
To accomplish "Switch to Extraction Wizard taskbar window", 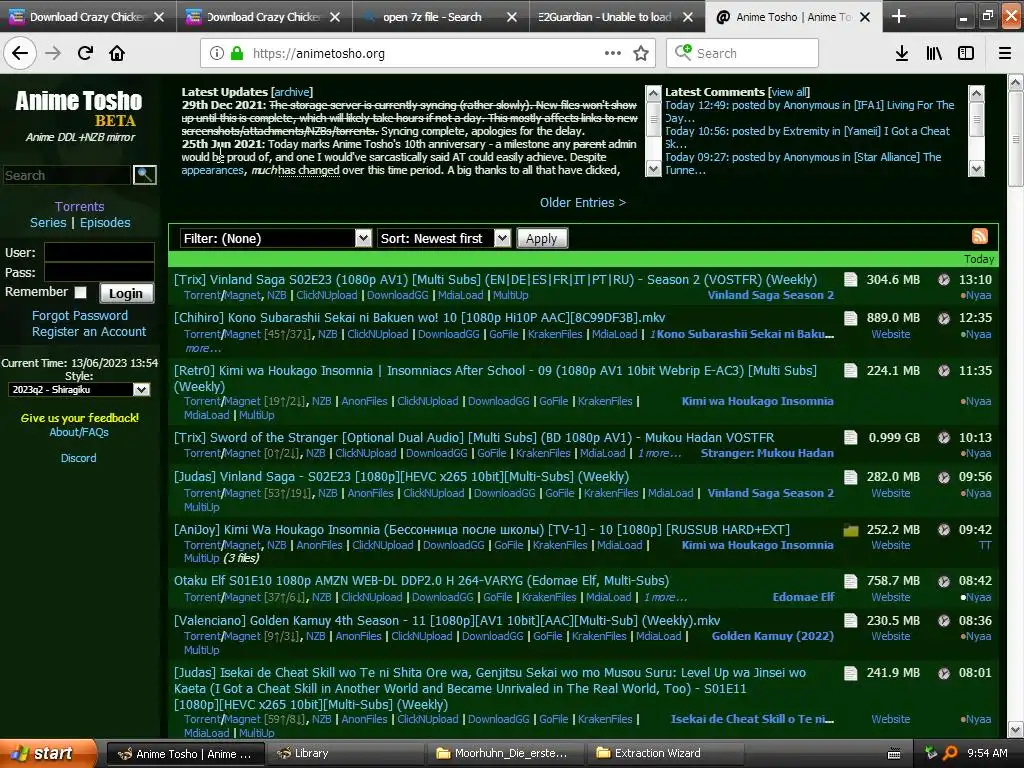I will (x=666, y=753).
